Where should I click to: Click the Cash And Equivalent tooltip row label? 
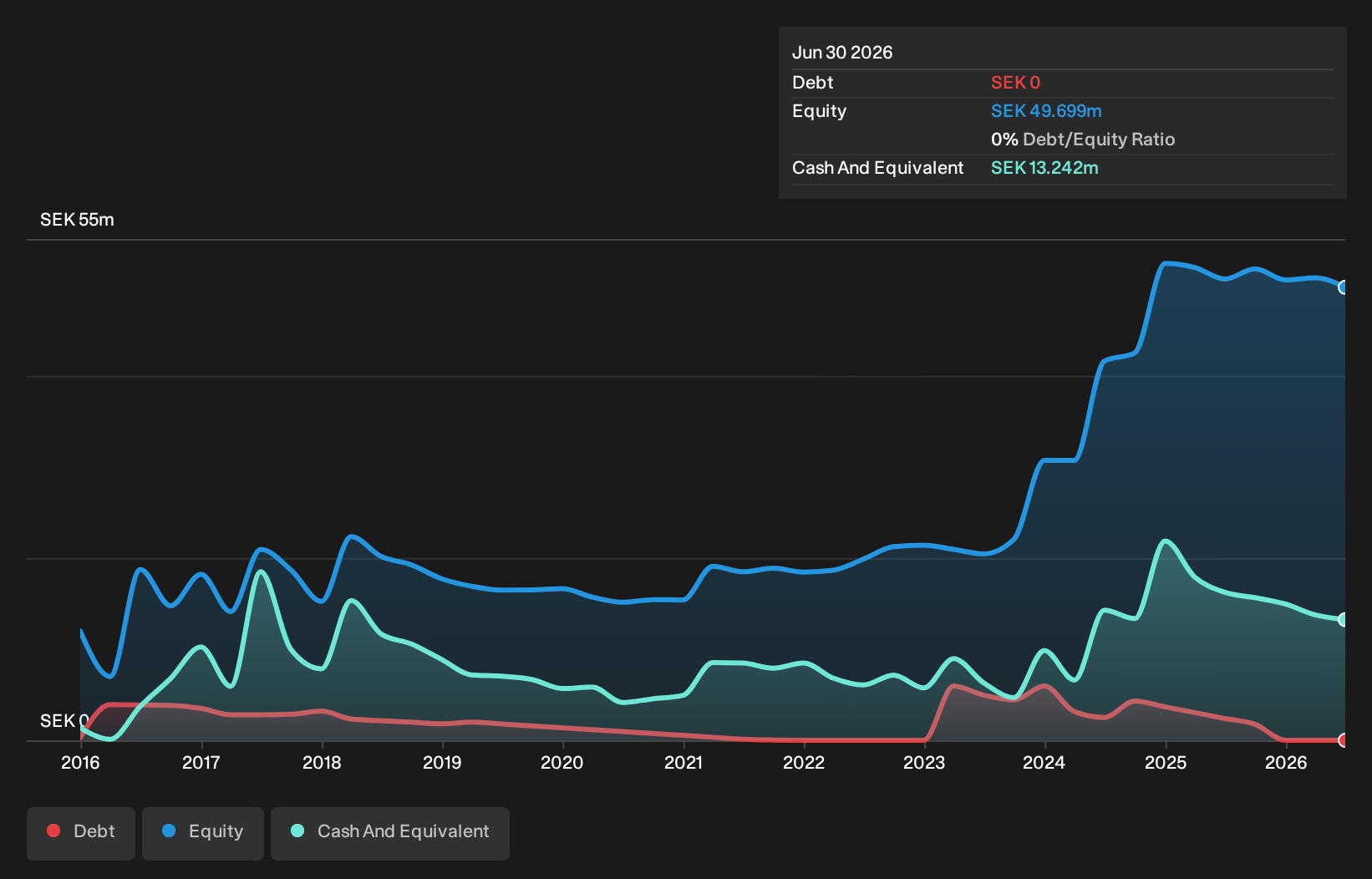877,168
